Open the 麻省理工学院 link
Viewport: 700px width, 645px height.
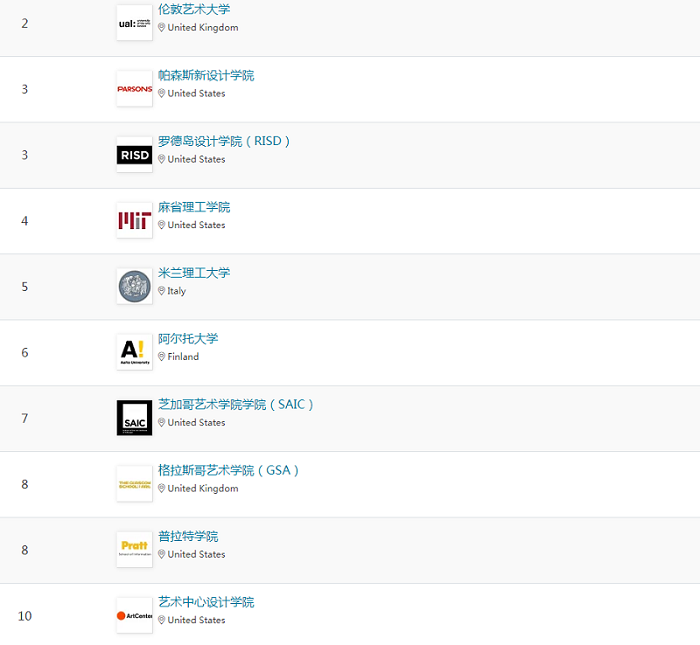(194, 208)
